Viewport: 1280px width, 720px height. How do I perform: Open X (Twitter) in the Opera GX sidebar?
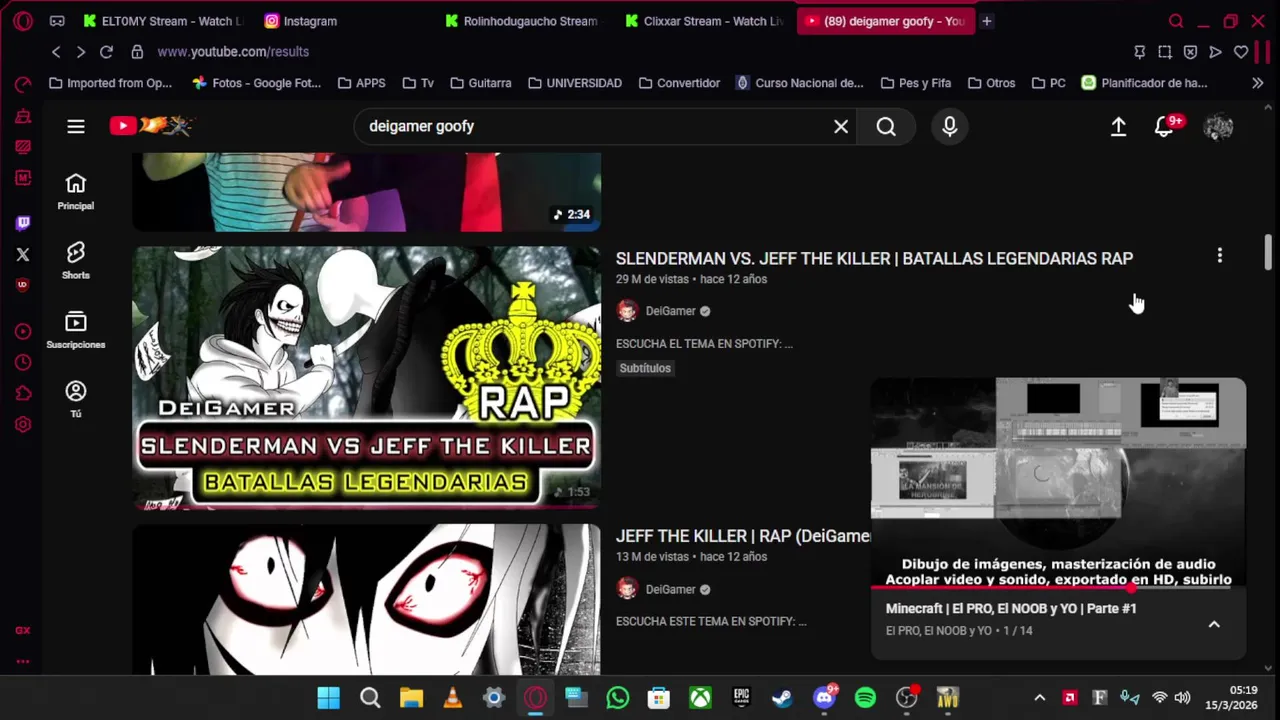23,255
